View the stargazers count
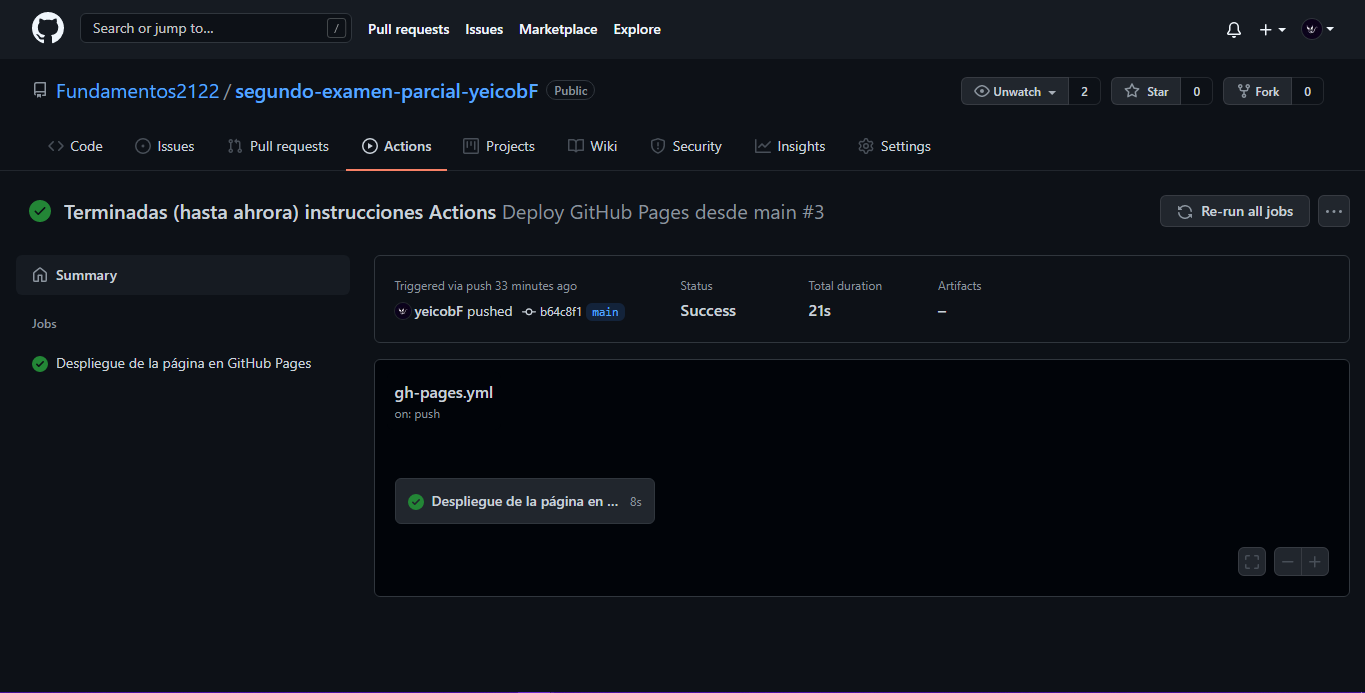The width and height of the screenshot is (1365, 693). (1197, 91)
